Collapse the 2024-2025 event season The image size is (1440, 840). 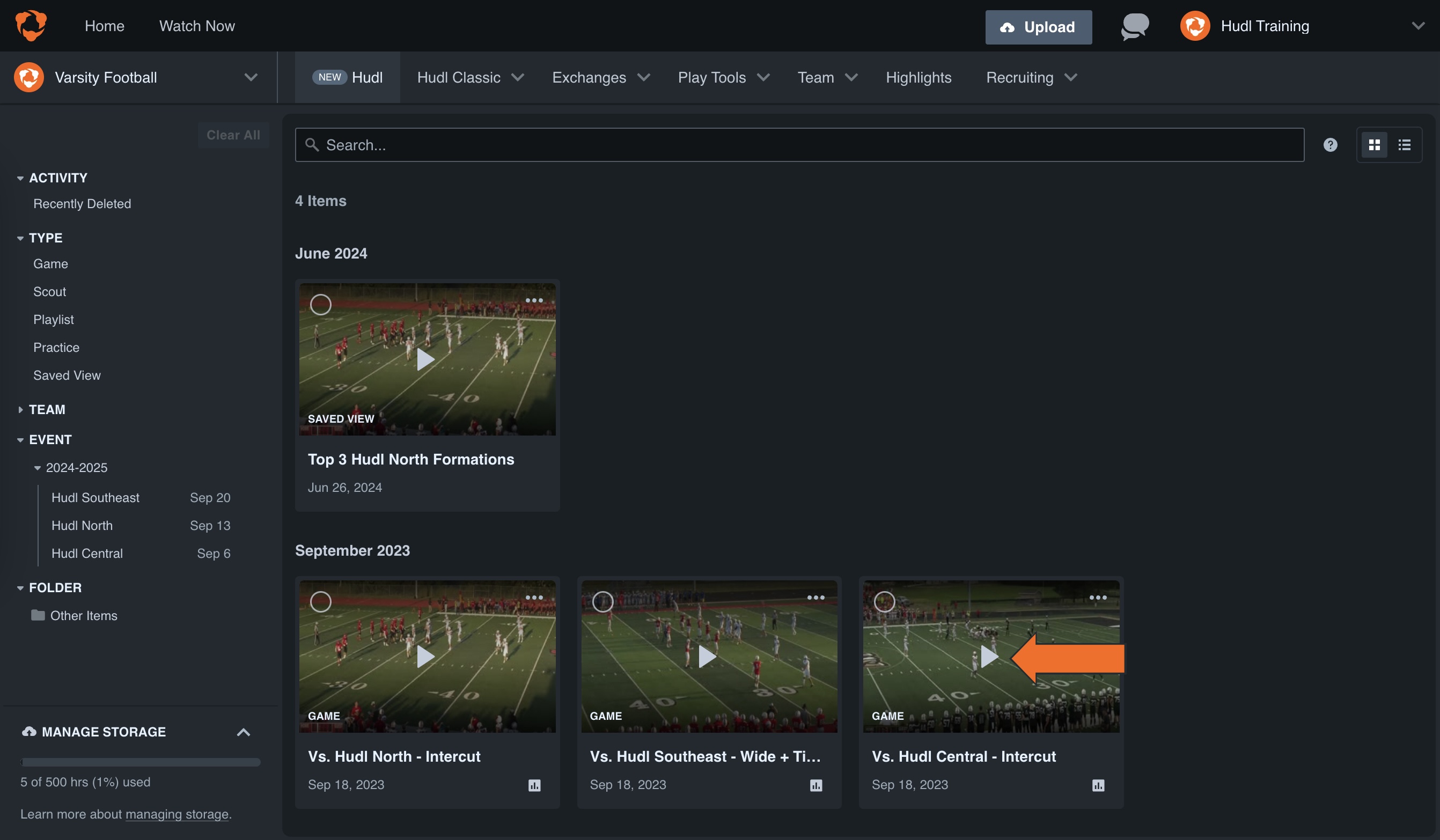(70, 467)
